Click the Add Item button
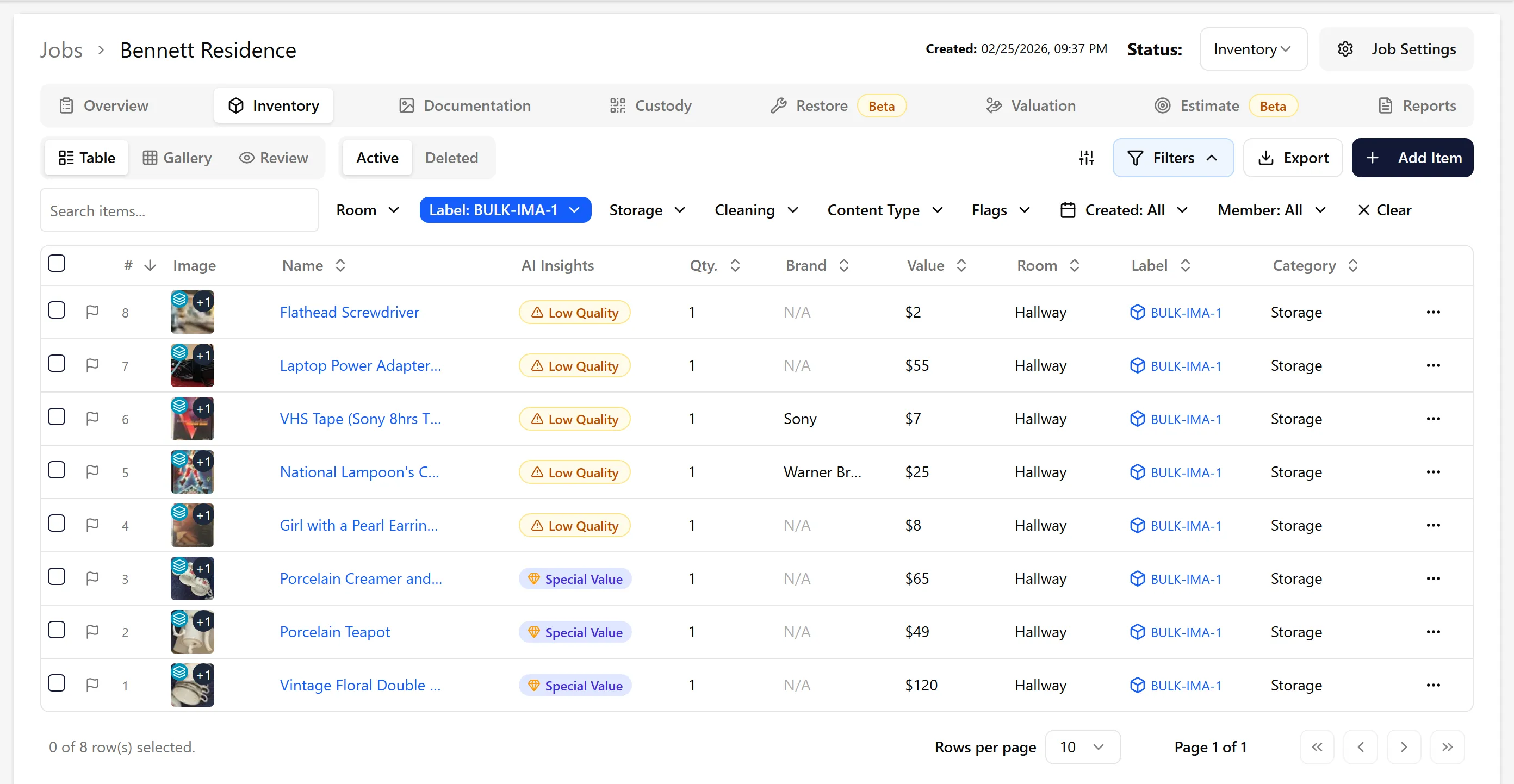This screenshot has width=1514, height=784. click(1412, 158)
